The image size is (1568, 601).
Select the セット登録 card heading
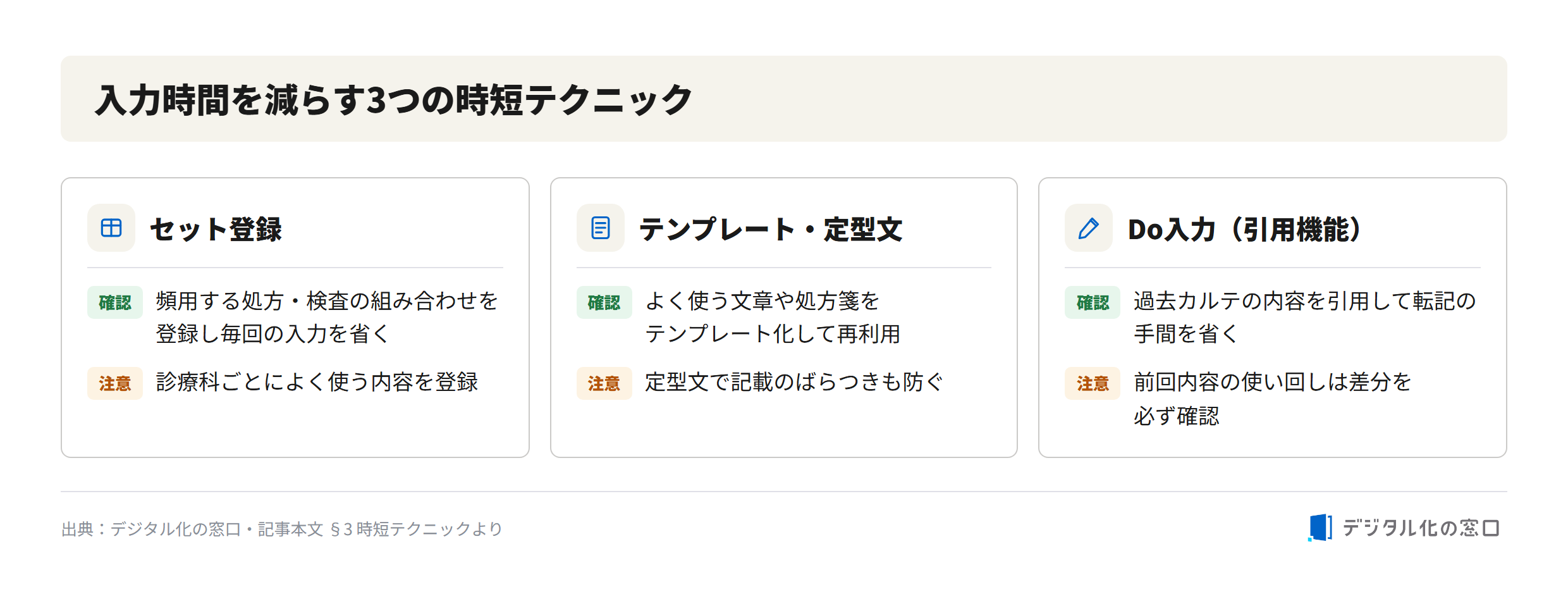pyautogui.click(x=216, y=229)
